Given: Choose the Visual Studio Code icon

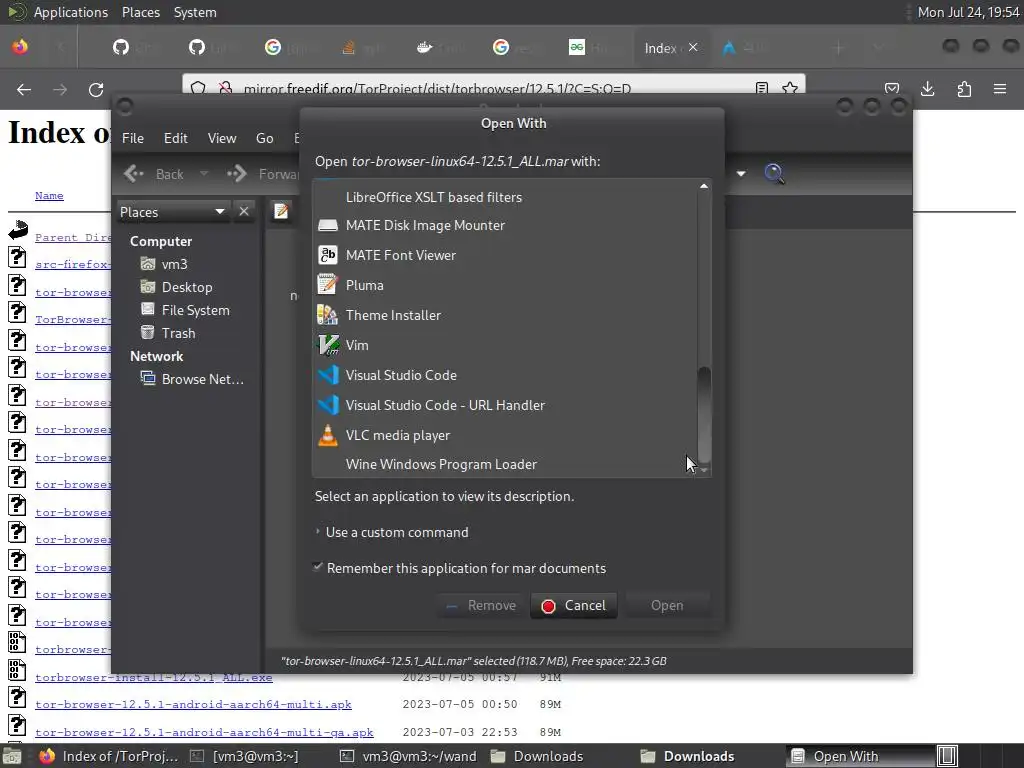Looking at the screenshot, I should coord(327,376).
